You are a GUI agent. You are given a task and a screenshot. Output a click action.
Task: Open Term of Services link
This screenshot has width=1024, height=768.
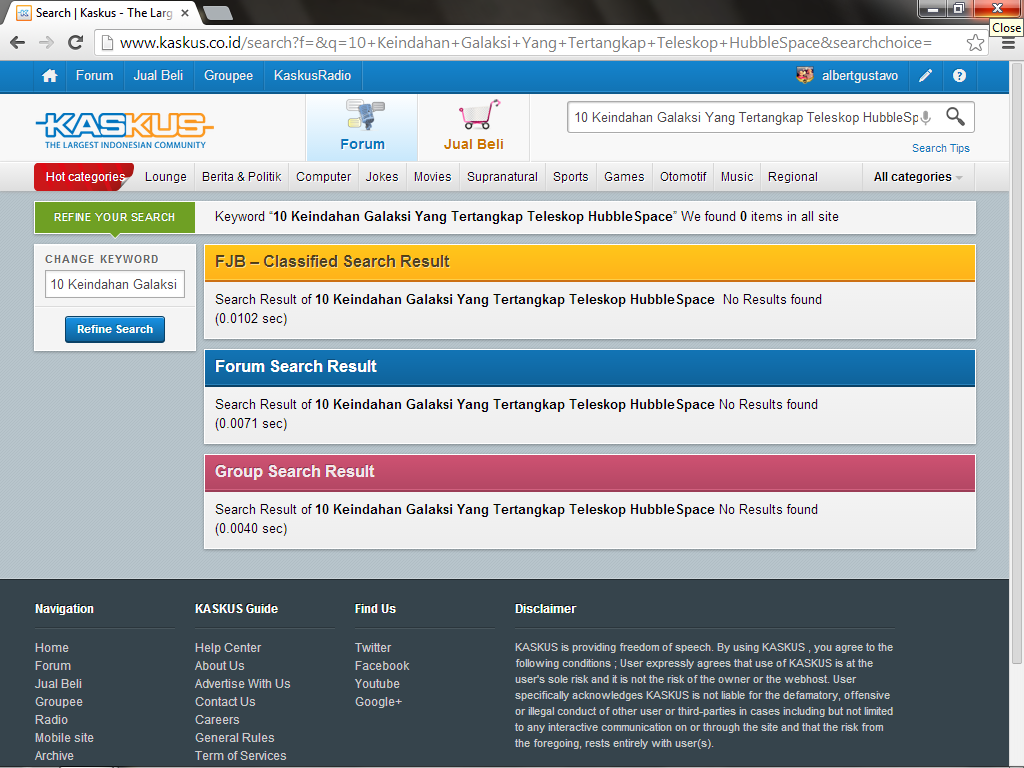pos(240,756)
